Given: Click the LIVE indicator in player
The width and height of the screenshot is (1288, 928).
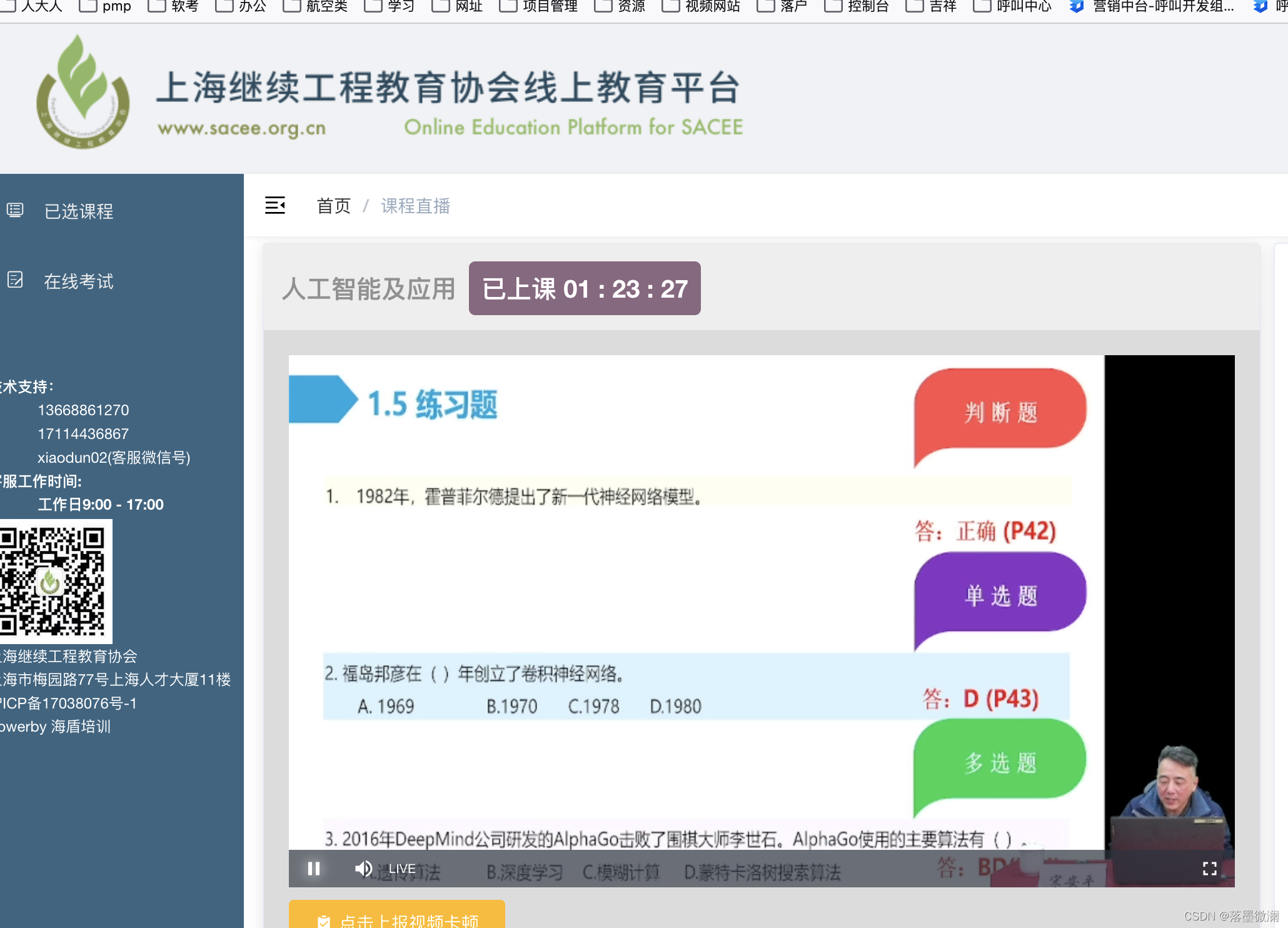Looking at the screenshot, I should coord(402,869).
